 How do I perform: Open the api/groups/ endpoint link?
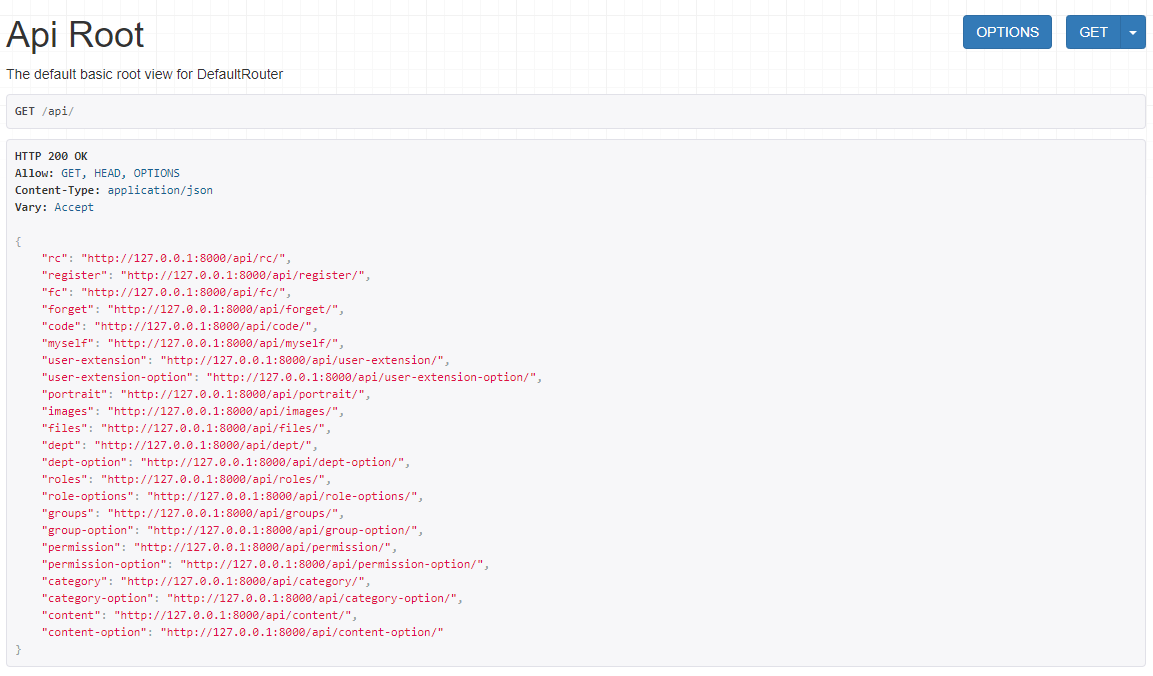(225, 513)
